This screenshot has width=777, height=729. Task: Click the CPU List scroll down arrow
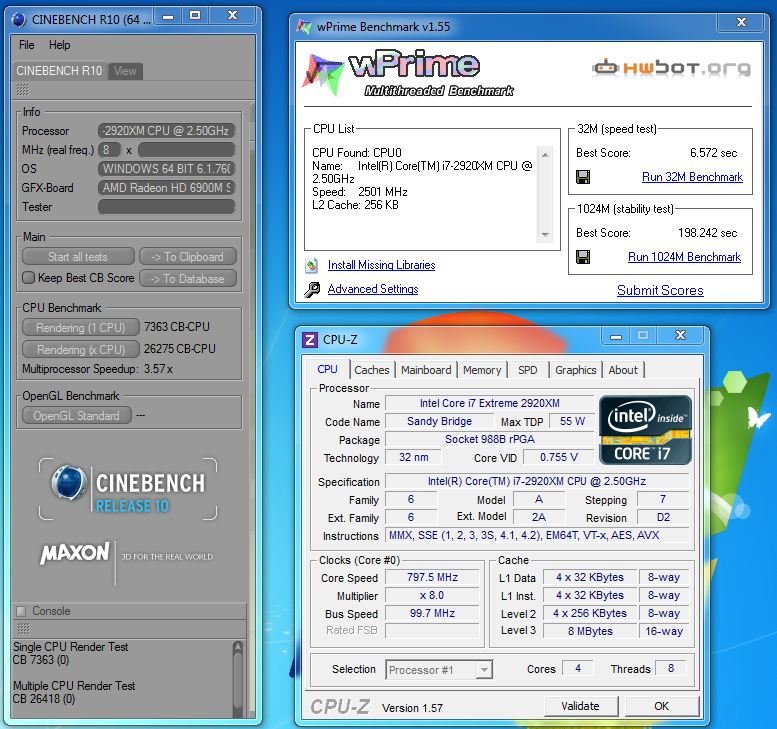coord(545,234)
